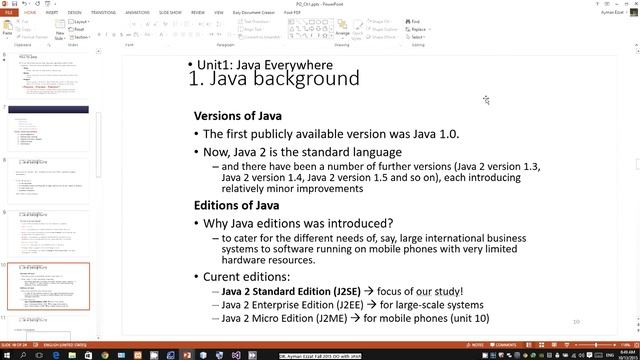Screen dimensions: 640x360
Task: Click the PowerPoint icon on the taskbar
Action: (187, 355)
